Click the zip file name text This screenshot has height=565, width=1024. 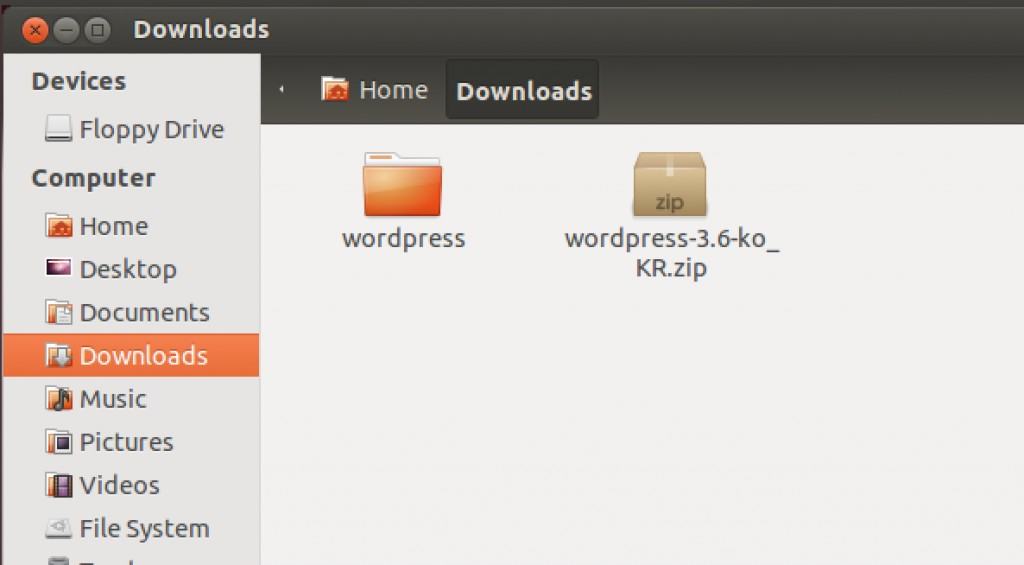[x=671, y=253]
